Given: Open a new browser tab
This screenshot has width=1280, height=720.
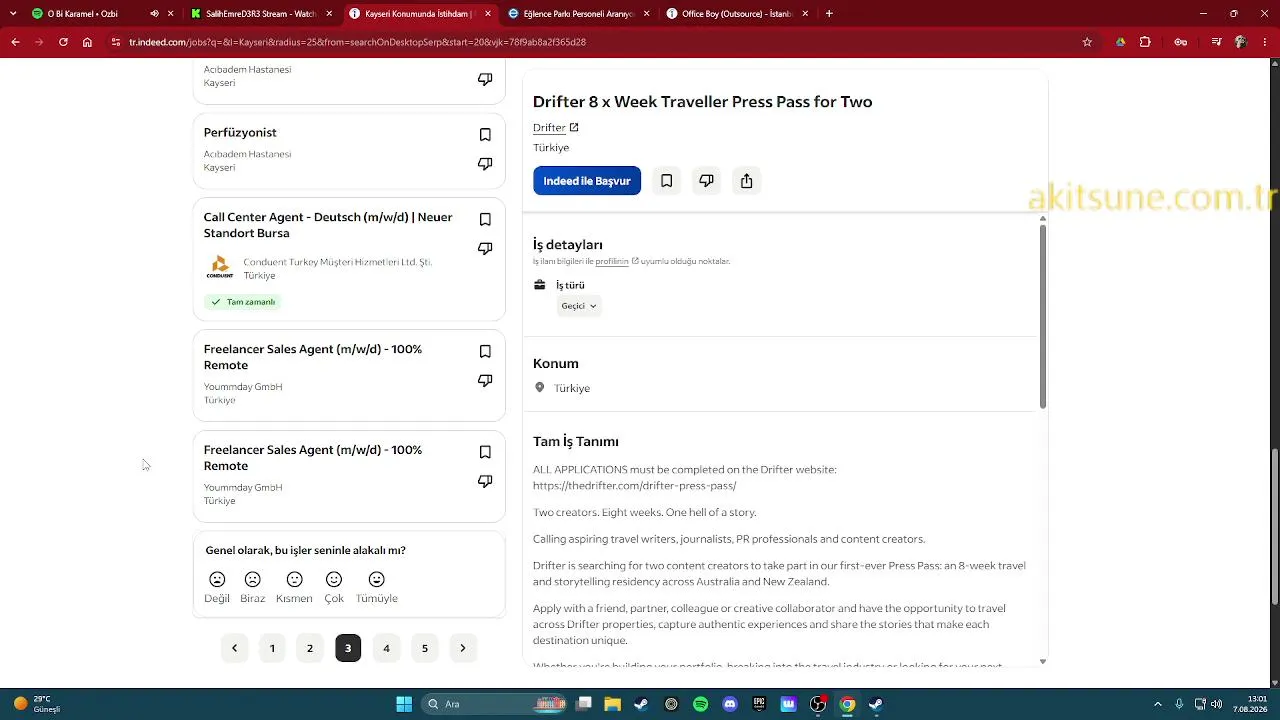Looking at the screenshot, I should pyautogui.click(x=829, y=14).
